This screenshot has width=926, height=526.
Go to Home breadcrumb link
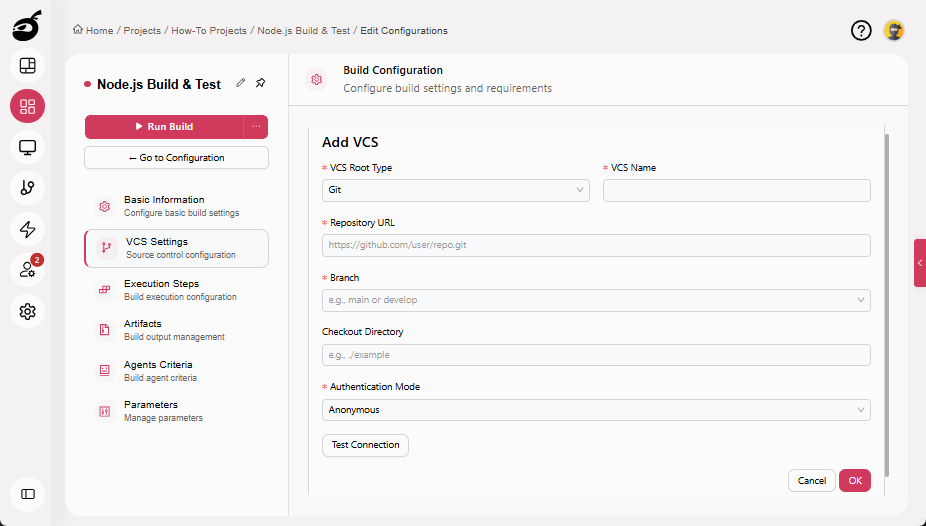pyautogui.click(x=99, y=30)
